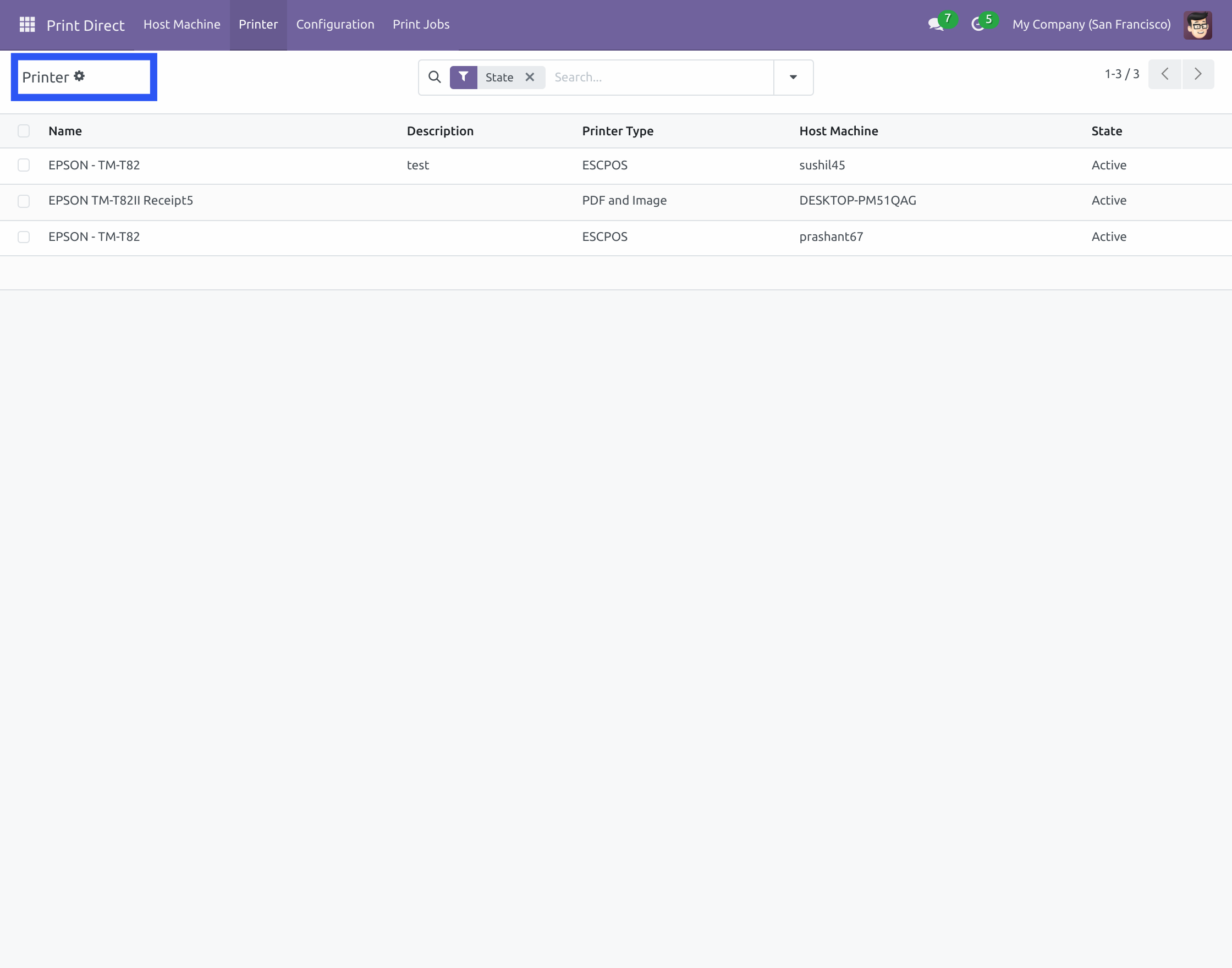Open the gear settings icon next to Printer
This screenshot has width=1232, height=968.
tap(80, 75)
